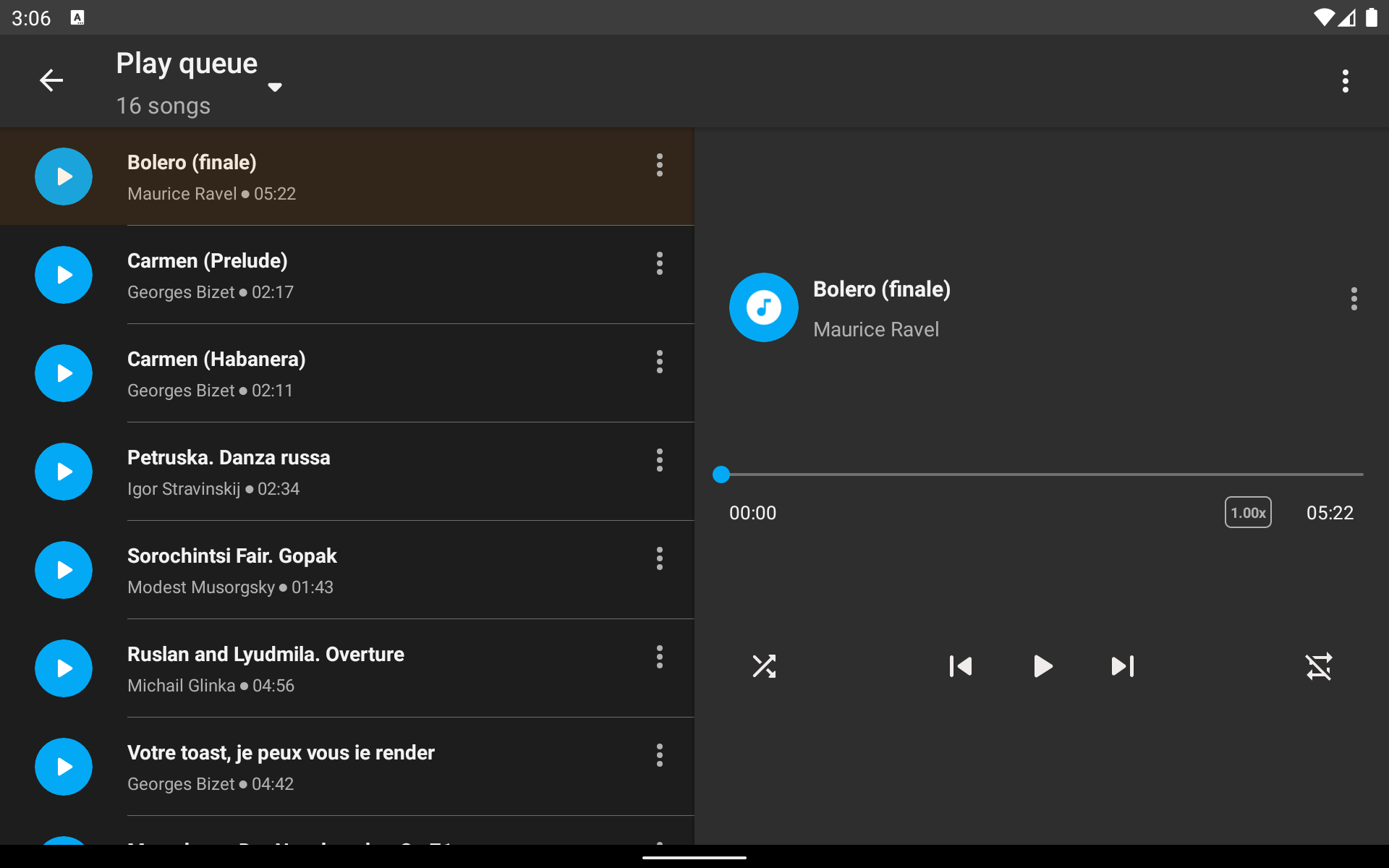Click Maurice Ravel in now-playing panel

pyautogui.click(x=876, y=330)
